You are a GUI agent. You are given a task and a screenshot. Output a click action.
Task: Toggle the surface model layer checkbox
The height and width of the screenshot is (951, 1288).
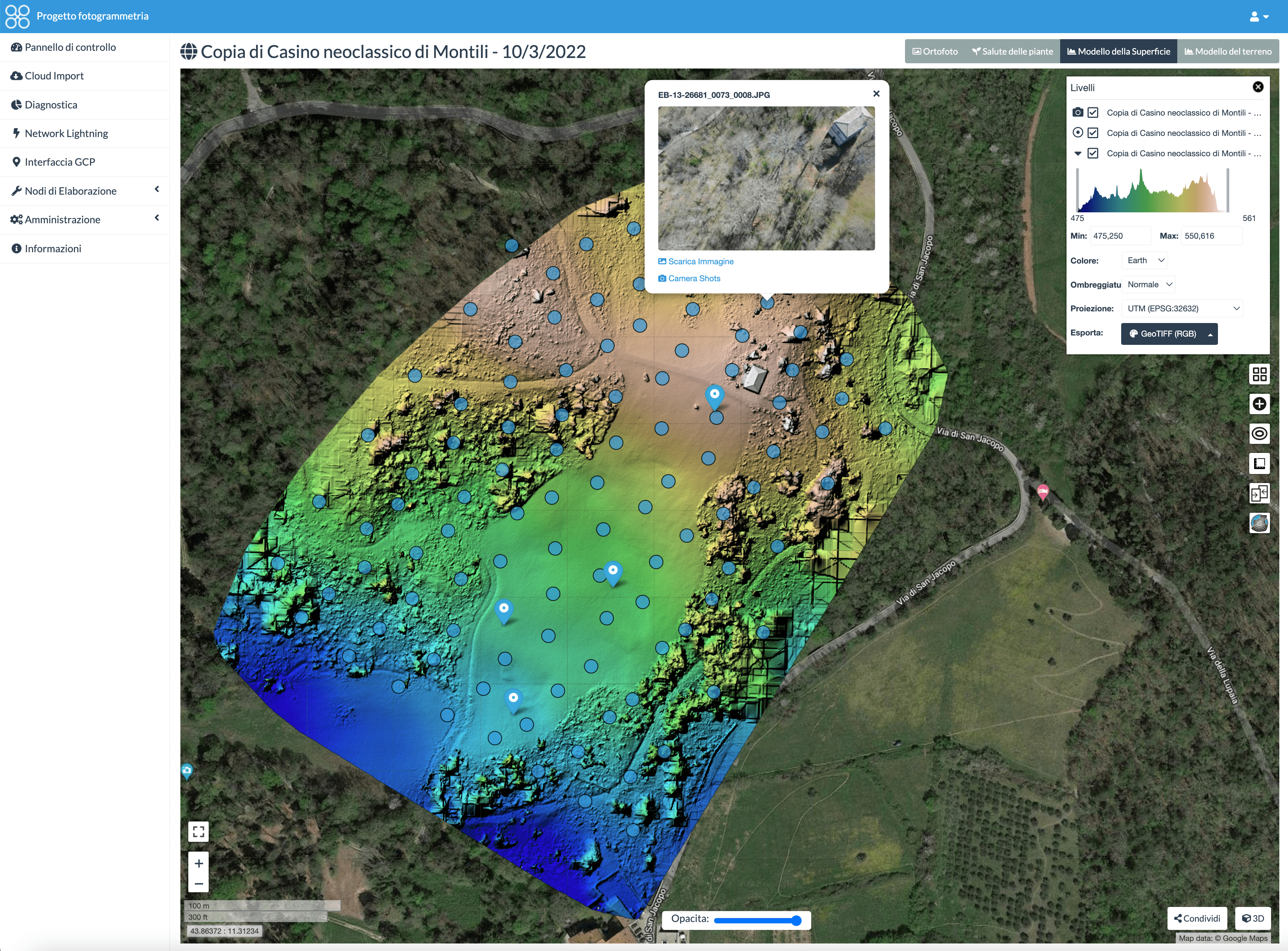pyautogui.click(x=1093, y=154)
